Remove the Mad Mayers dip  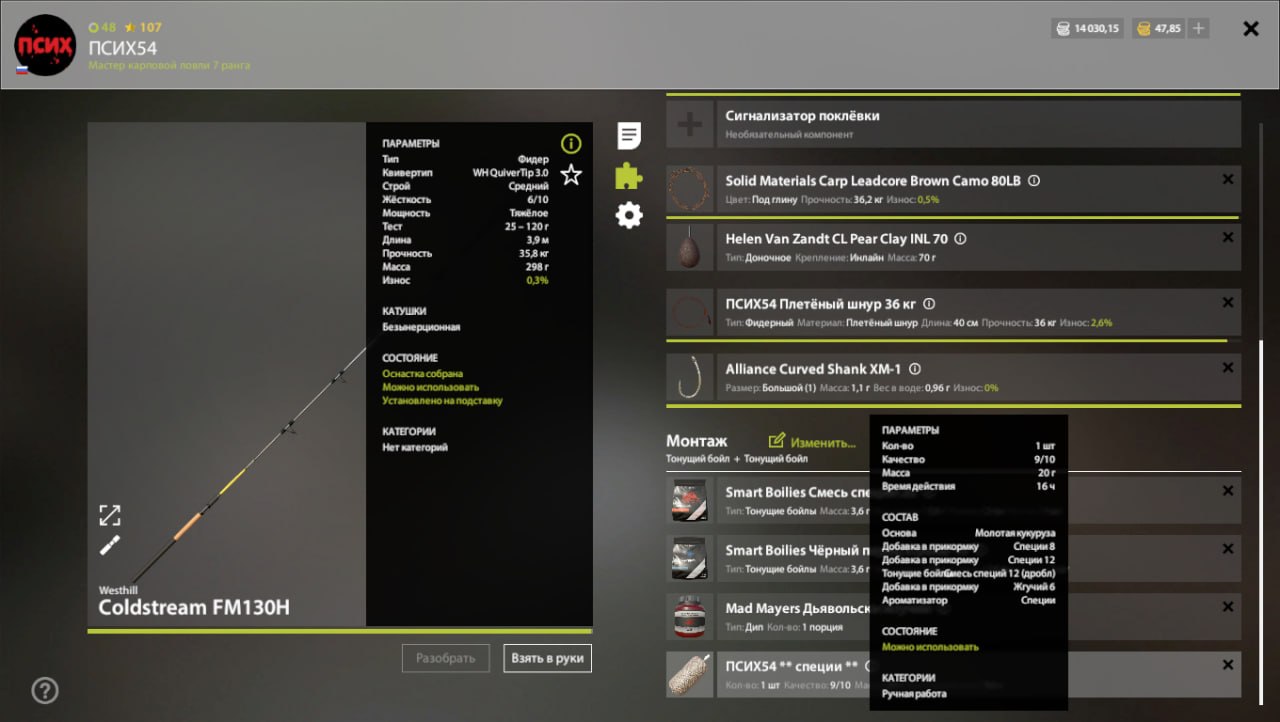tap(1228, 607)
